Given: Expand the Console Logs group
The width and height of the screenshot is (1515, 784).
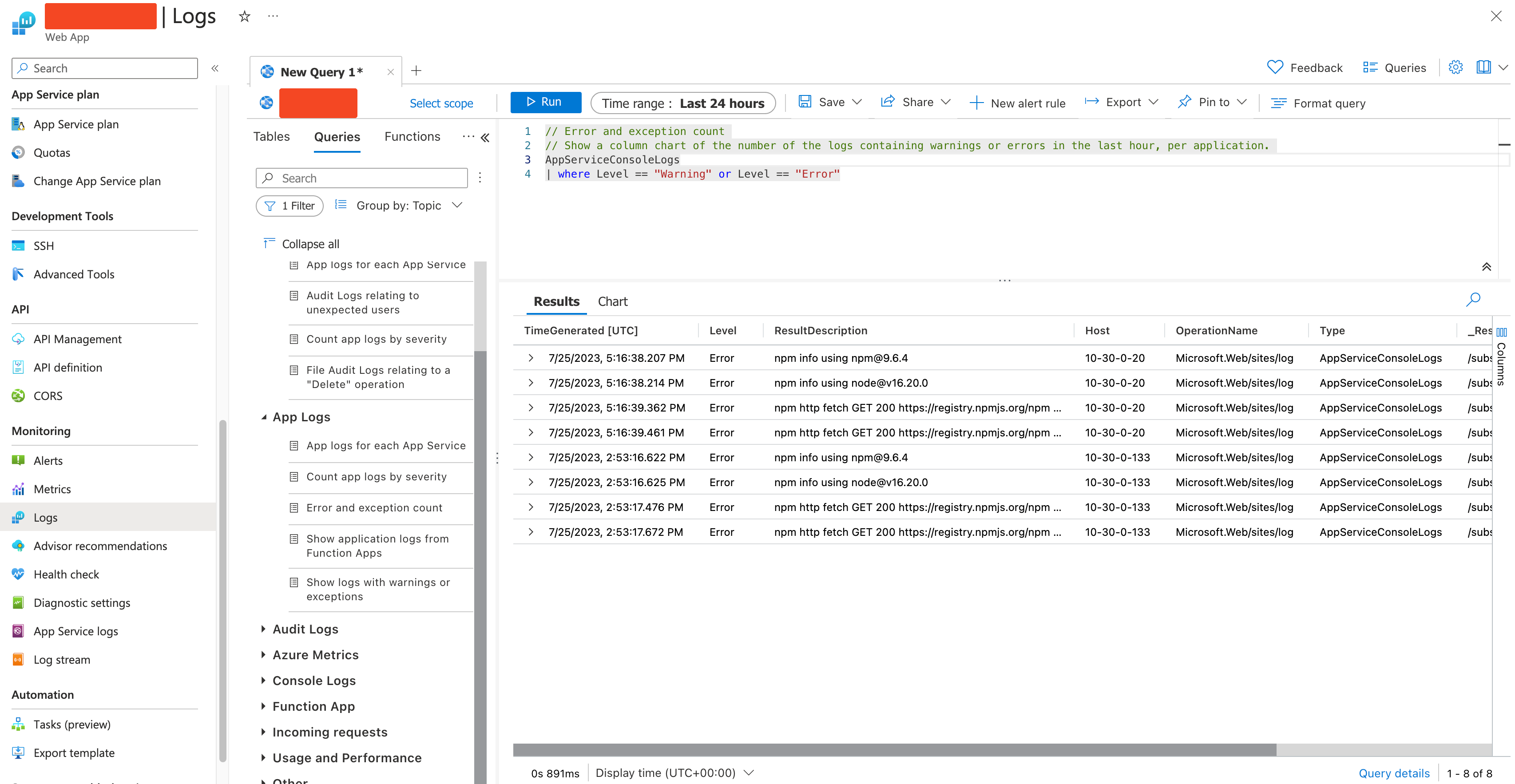Looking at the screenshot, I should [263, 681].
